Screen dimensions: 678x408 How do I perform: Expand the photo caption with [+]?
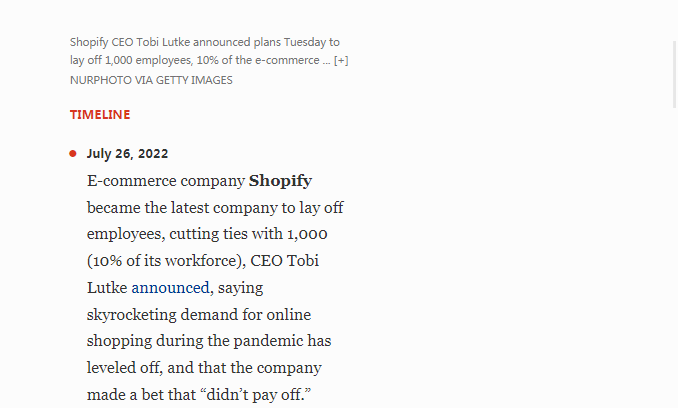[341, 60]
